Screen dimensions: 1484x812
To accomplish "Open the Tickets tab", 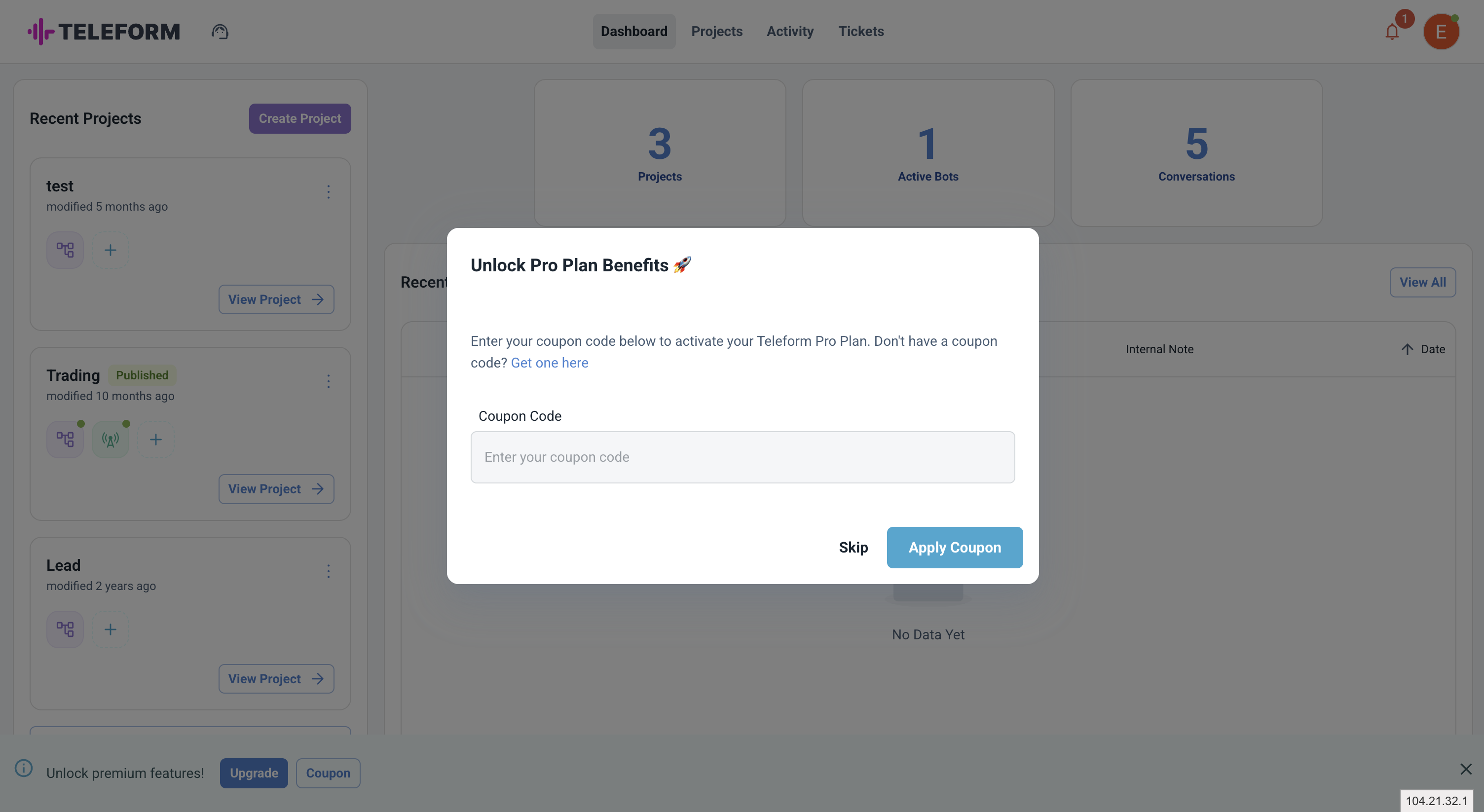I will tap(861, 32).
